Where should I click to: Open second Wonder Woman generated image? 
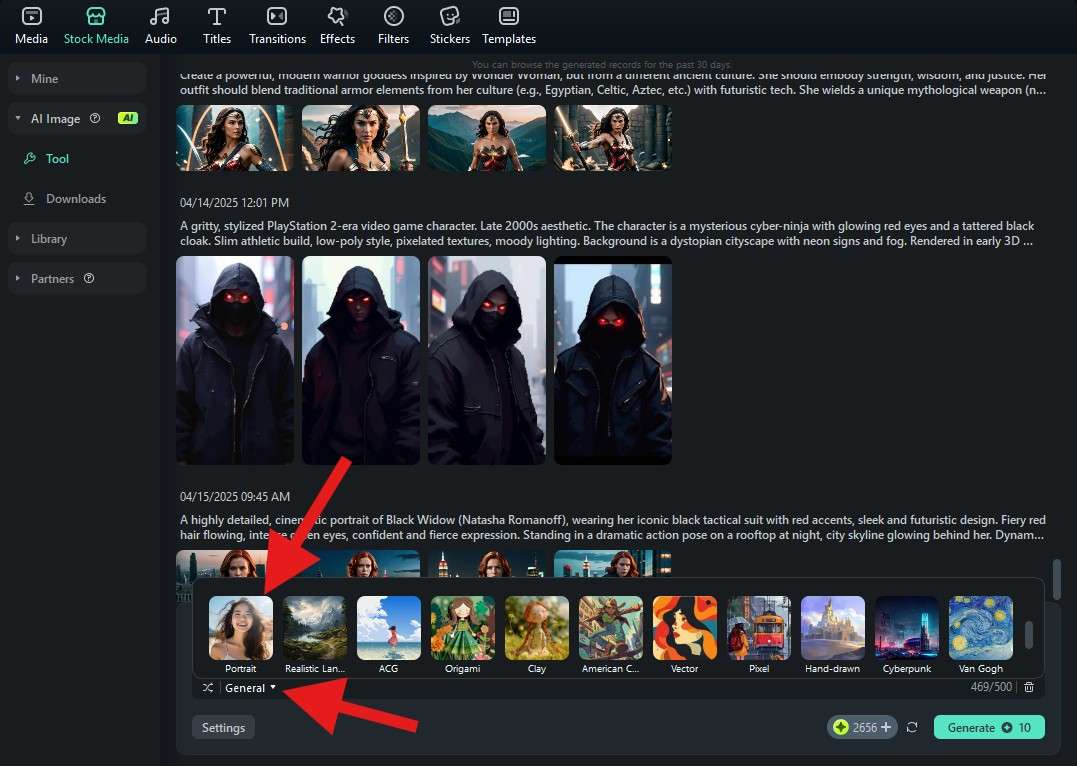click(x=361, y=137)
